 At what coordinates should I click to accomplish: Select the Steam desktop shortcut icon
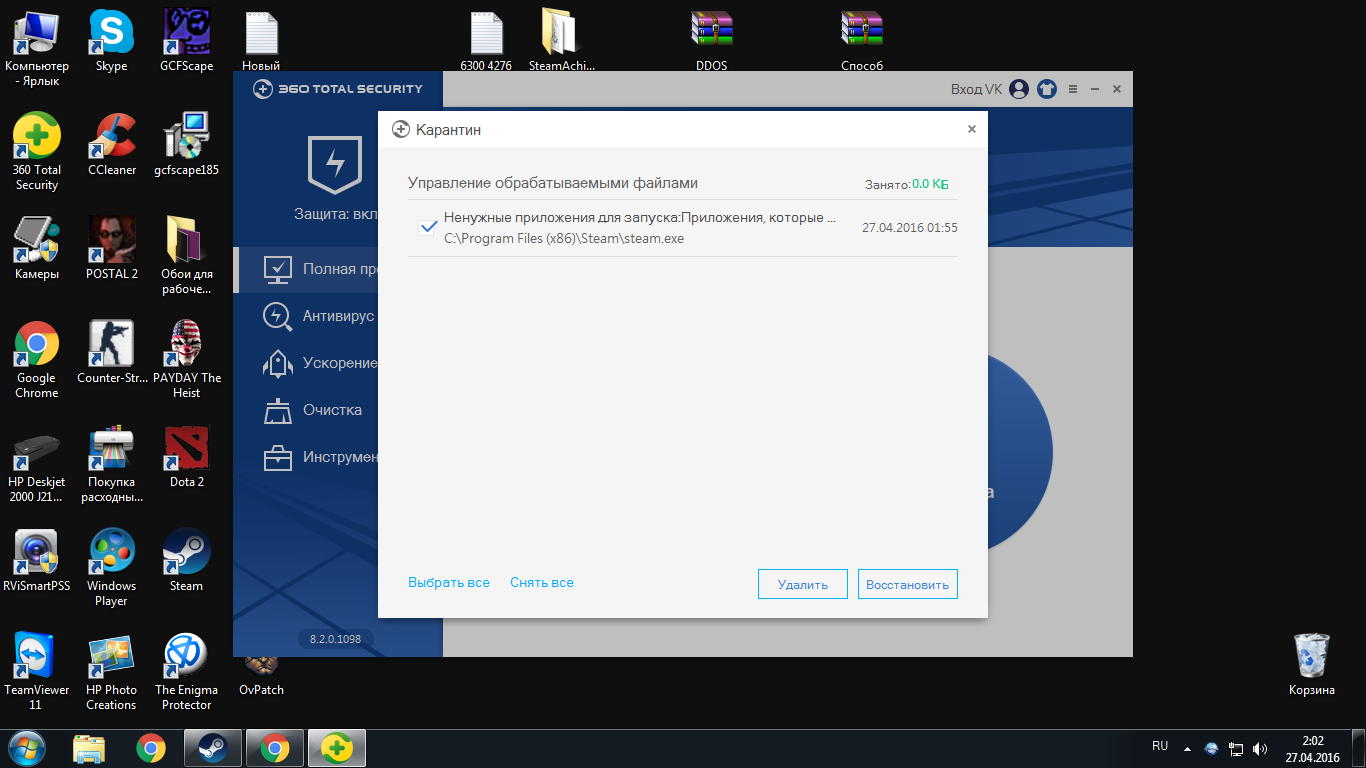pyautogui.click(x=187, y=560)
